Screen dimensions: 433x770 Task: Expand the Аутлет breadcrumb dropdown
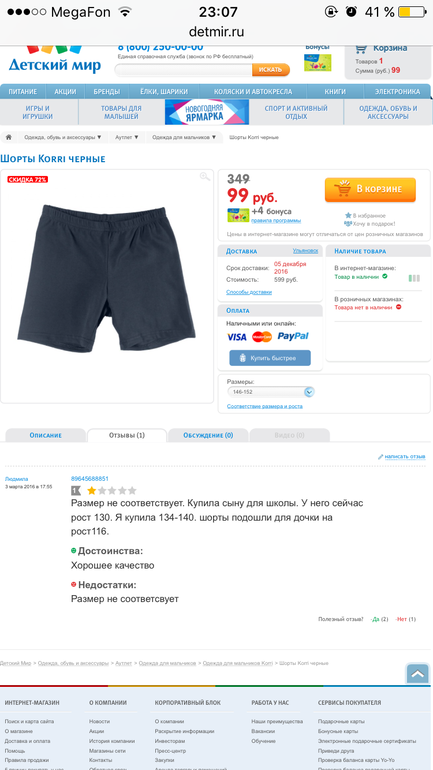pos(127,138)
